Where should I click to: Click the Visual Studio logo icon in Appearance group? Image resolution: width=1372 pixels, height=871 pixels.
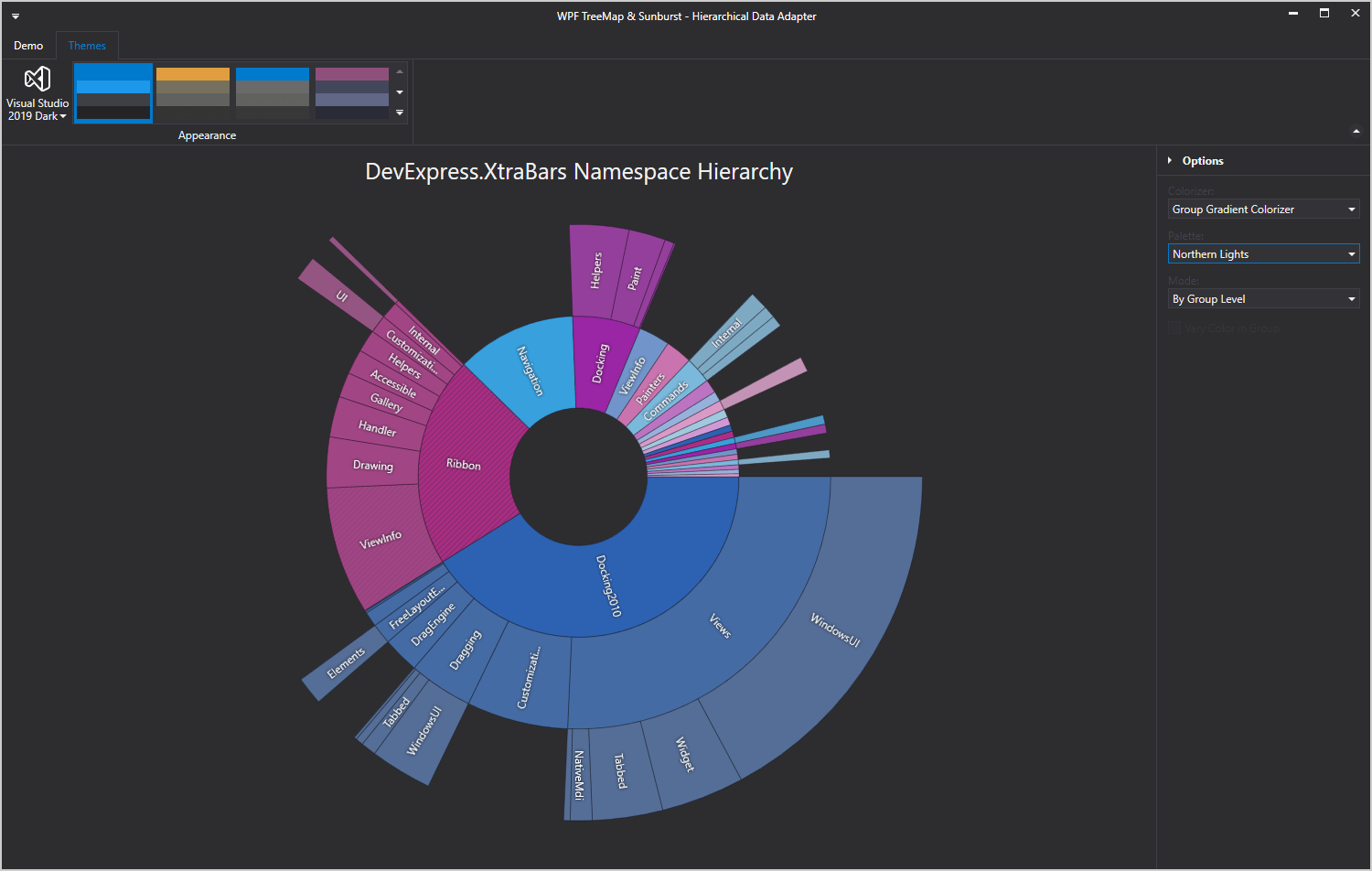(37, 80)
